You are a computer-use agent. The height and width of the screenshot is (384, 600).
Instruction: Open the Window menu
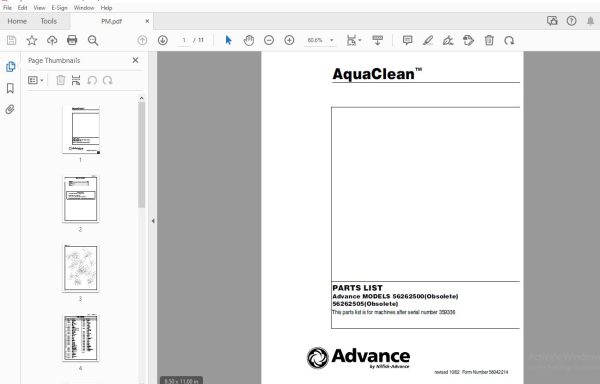(x=84, y=8)
